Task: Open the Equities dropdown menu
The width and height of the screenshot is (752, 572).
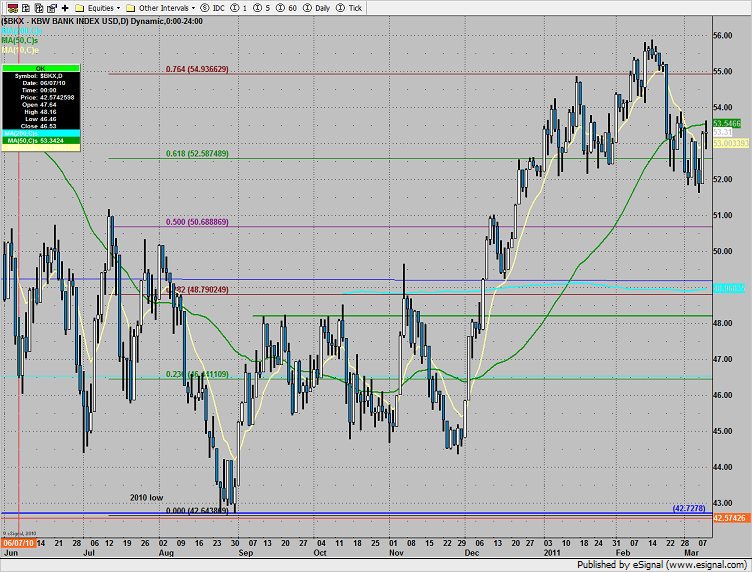Action: (118, 8)
